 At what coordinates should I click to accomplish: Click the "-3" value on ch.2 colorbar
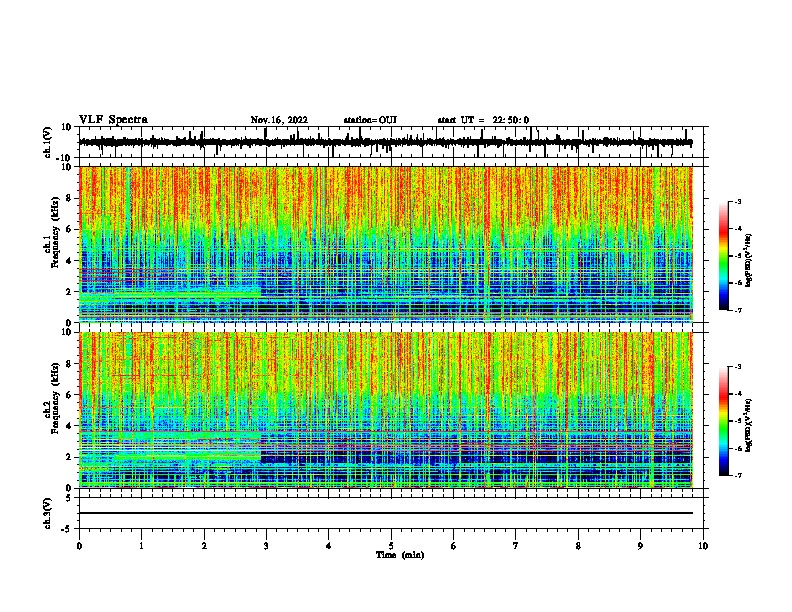(x=737, y=367)
